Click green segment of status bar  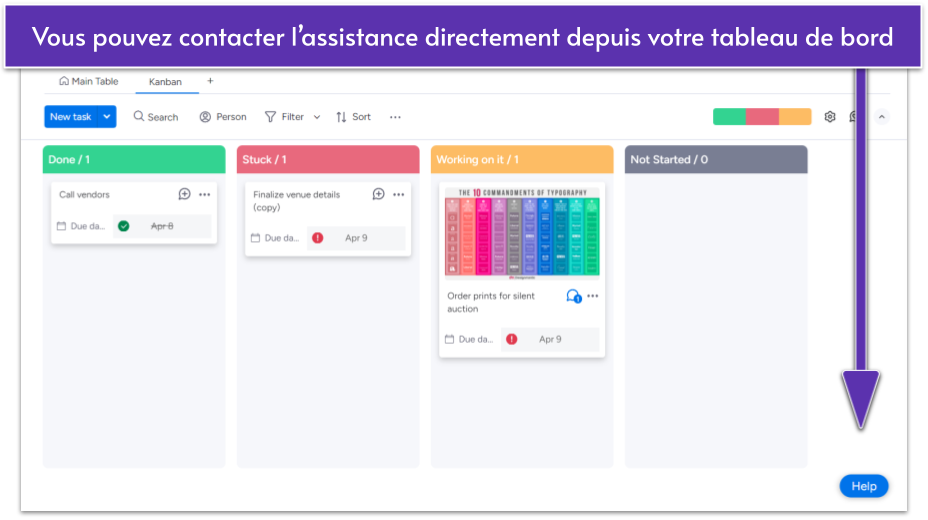729,117
